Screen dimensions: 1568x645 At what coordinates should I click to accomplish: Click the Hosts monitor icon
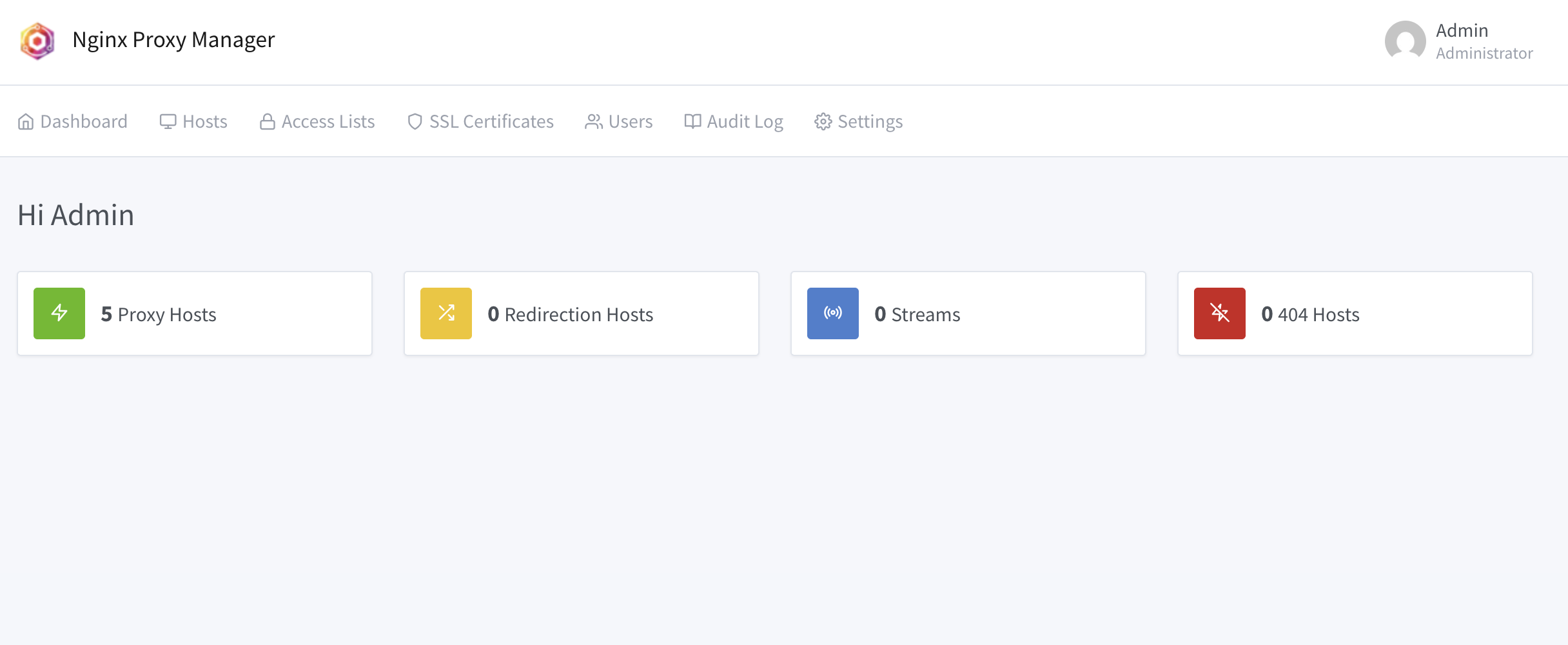pyautogui.click(x=168, y=121)
